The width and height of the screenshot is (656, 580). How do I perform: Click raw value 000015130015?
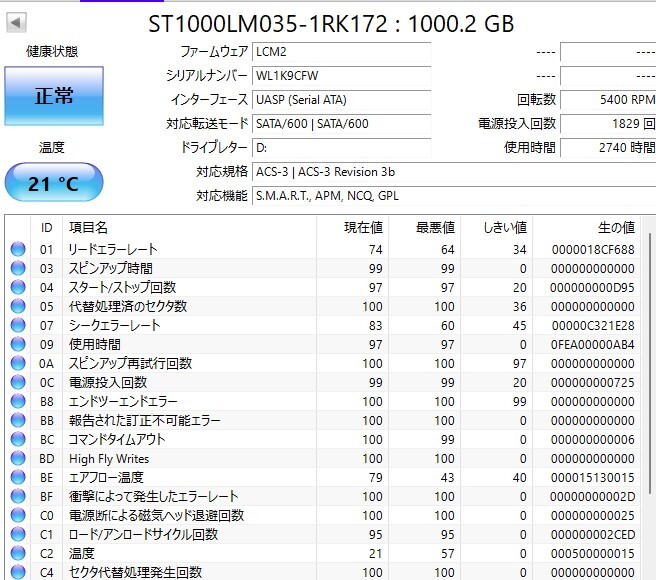pos(593,478)
